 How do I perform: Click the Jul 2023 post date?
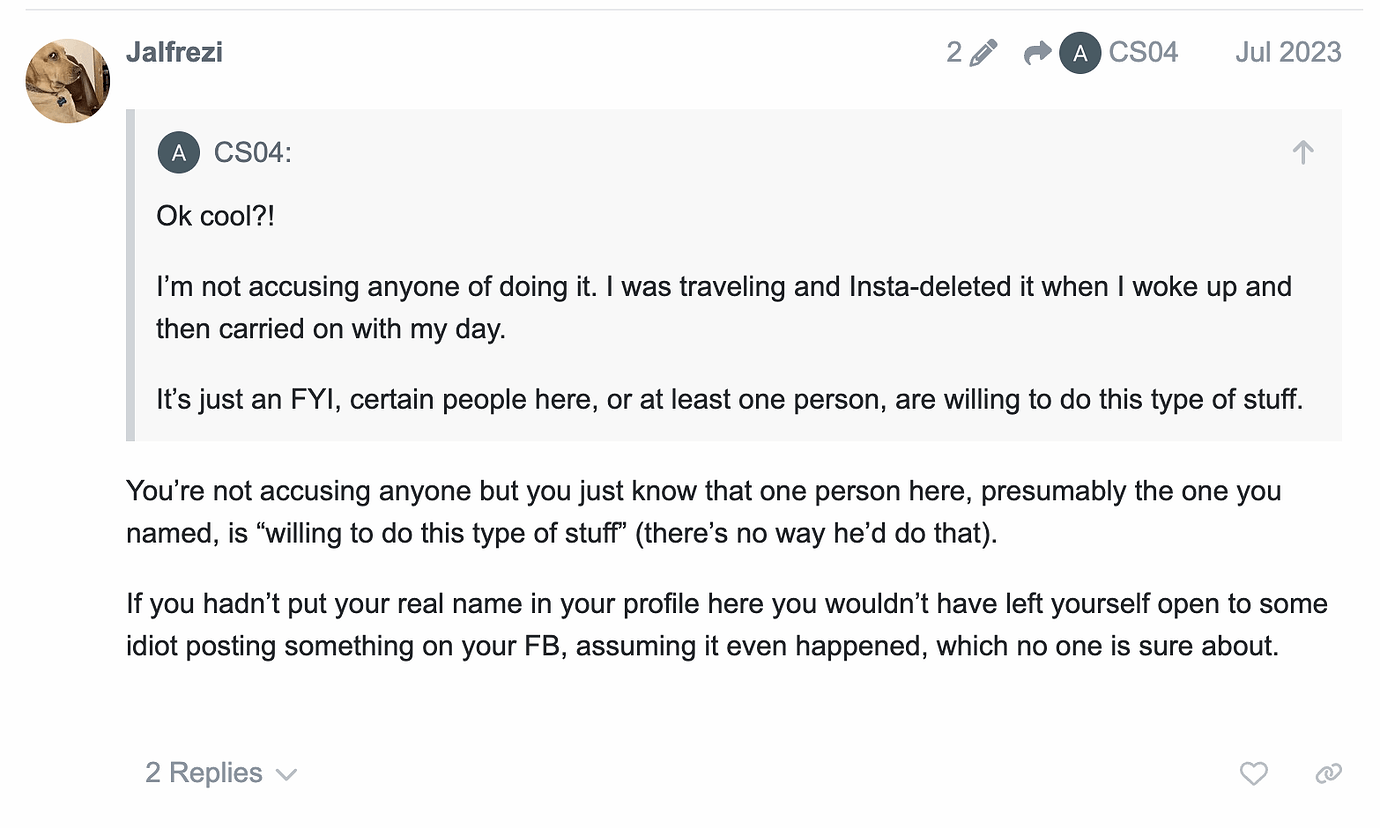1287,53
